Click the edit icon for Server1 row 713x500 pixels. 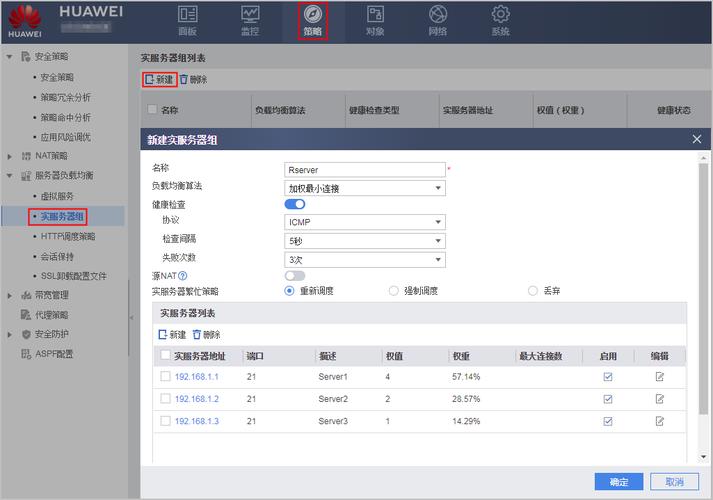(x=660, y=377)
